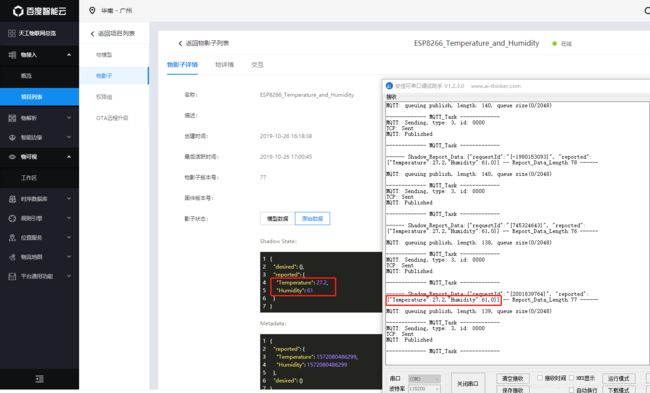Click the serial debug assistant app icon
This screenshot has height=393, width=650.
coord(389,86)
